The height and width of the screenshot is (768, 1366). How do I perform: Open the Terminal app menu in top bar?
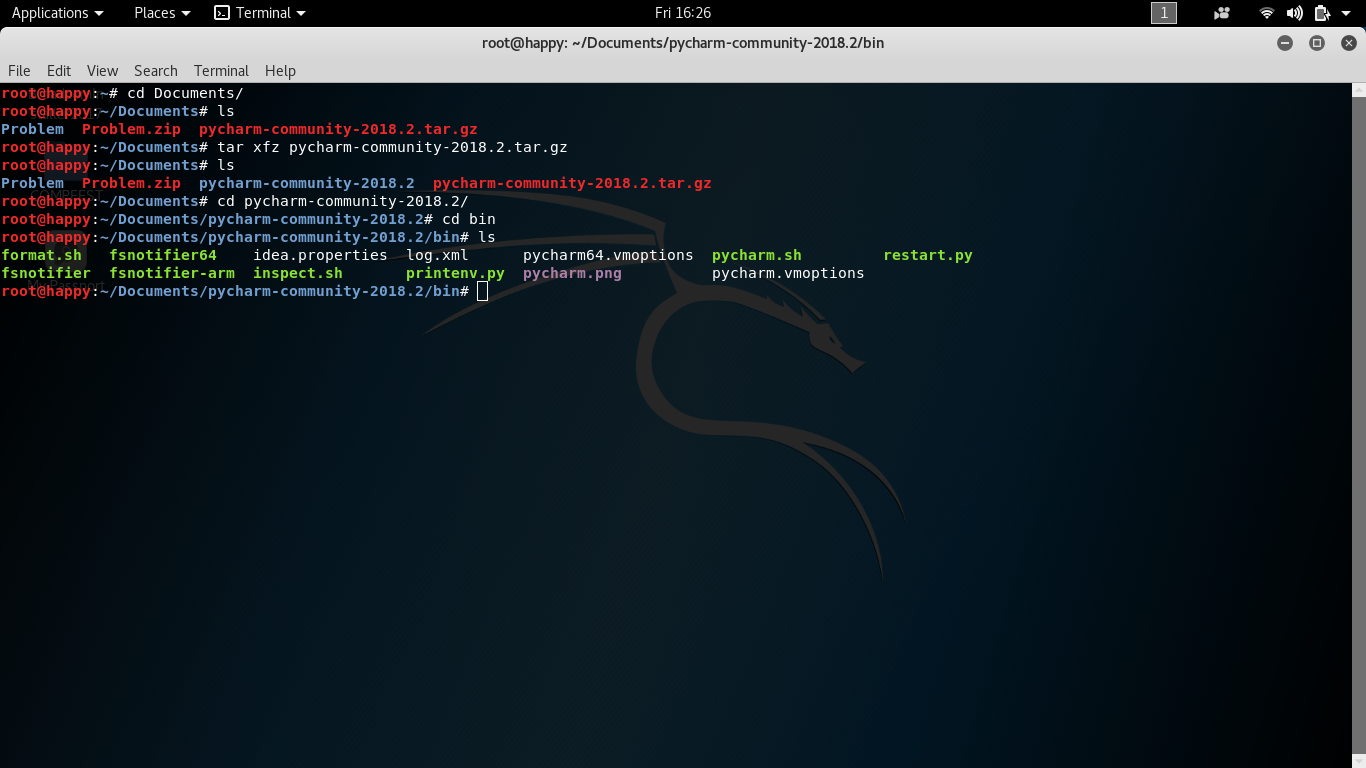(260, 13)
